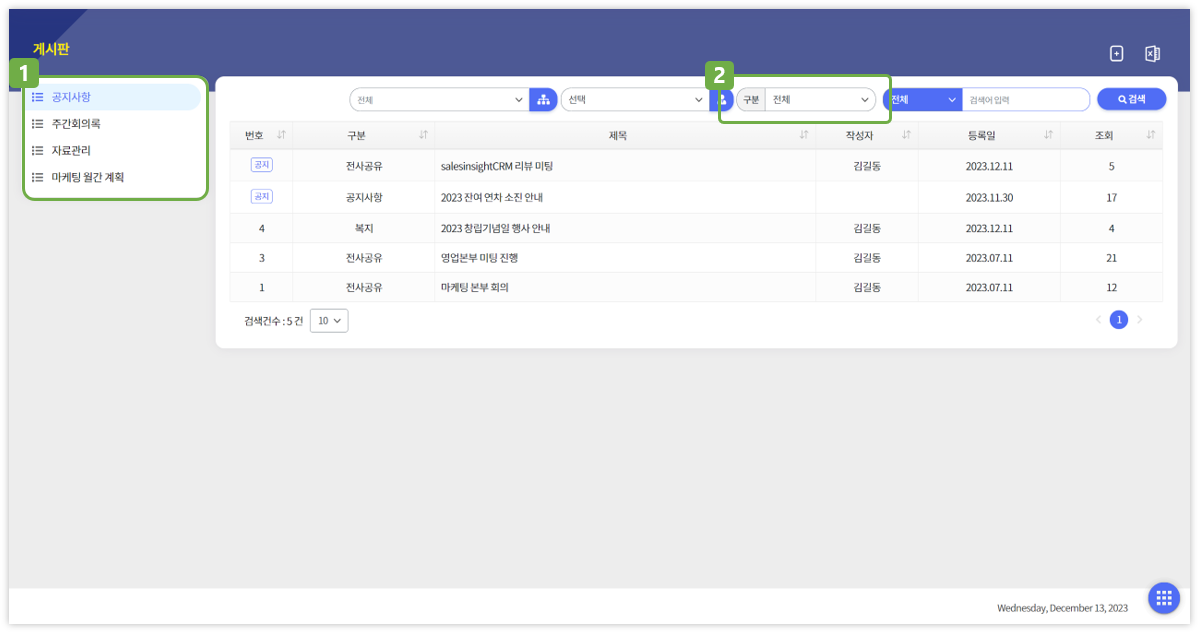Click the 공지 badge on the 잔여 연차 row
The width and height of the screenshot is (1199, 633).
coord(262,196)
